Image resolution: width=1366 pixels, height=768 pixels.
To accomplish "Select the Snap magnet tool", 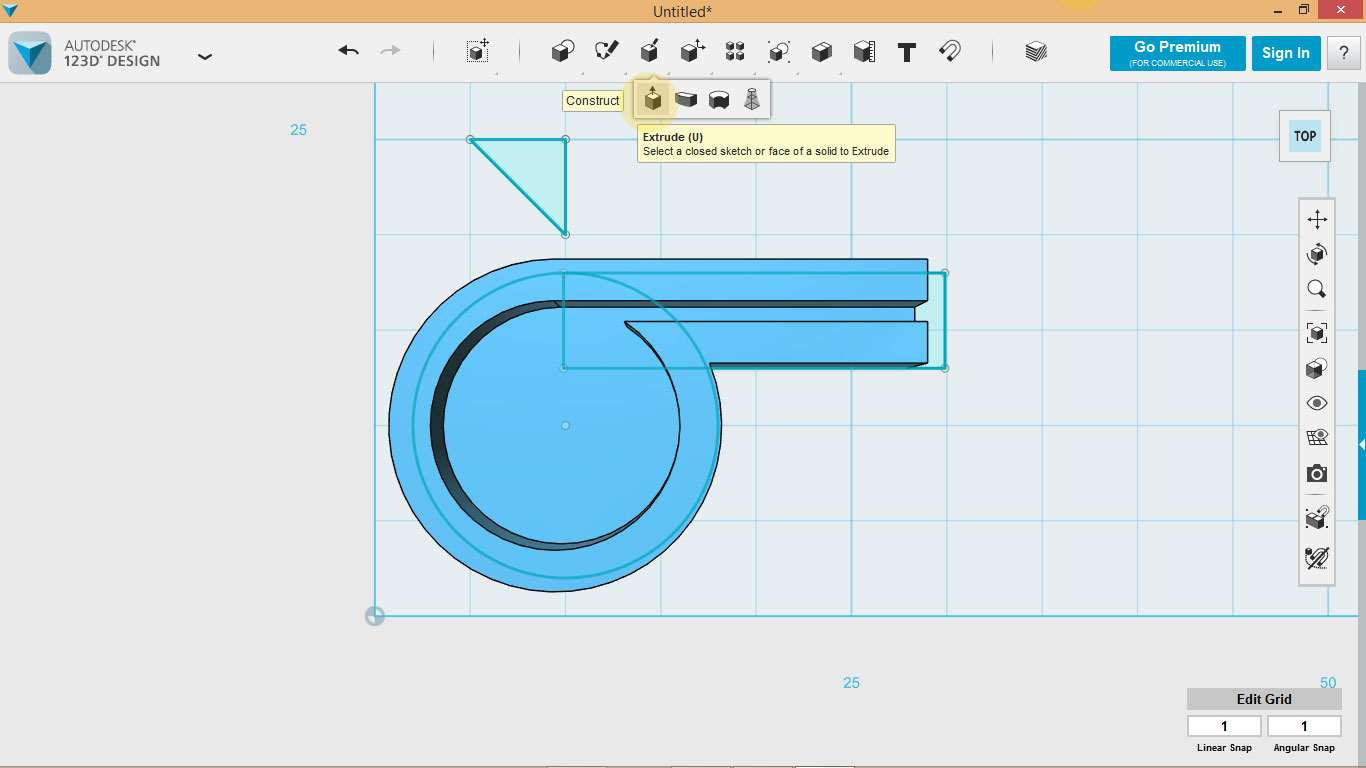I will point(950,52).
